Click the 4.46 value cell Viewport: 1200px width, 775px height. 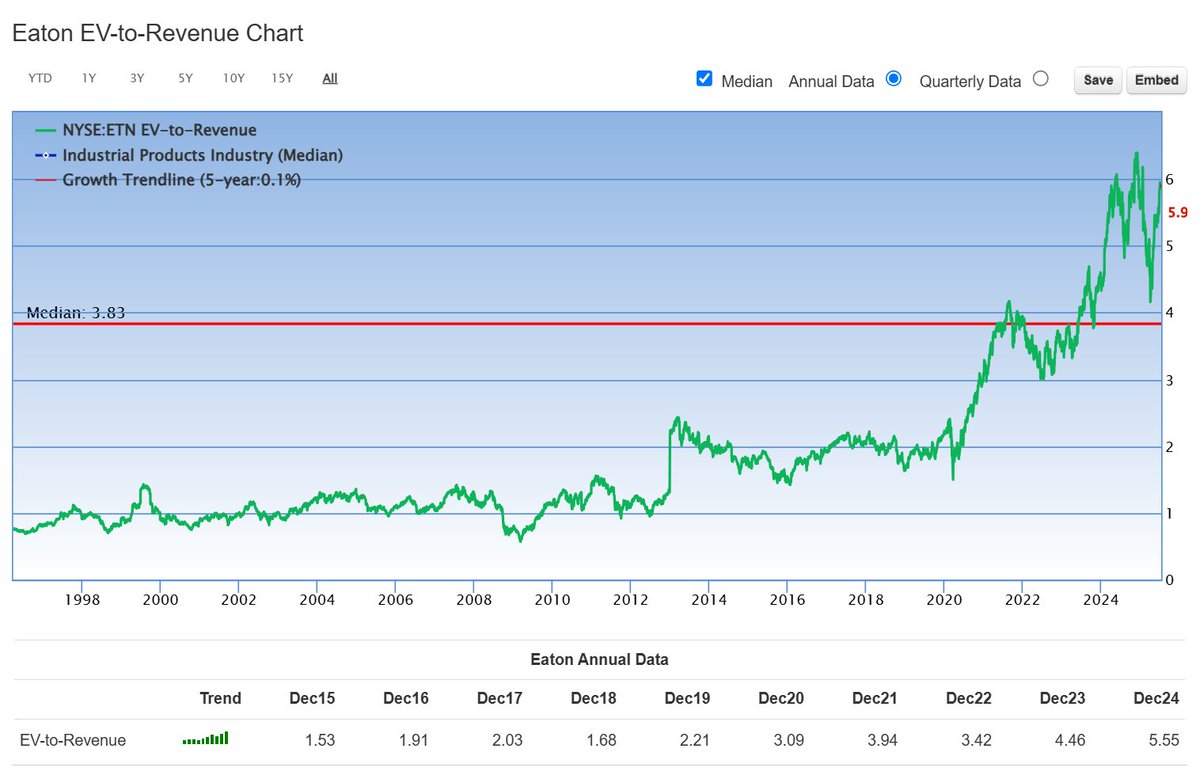pyautogui.click(x=1070, y=740)
